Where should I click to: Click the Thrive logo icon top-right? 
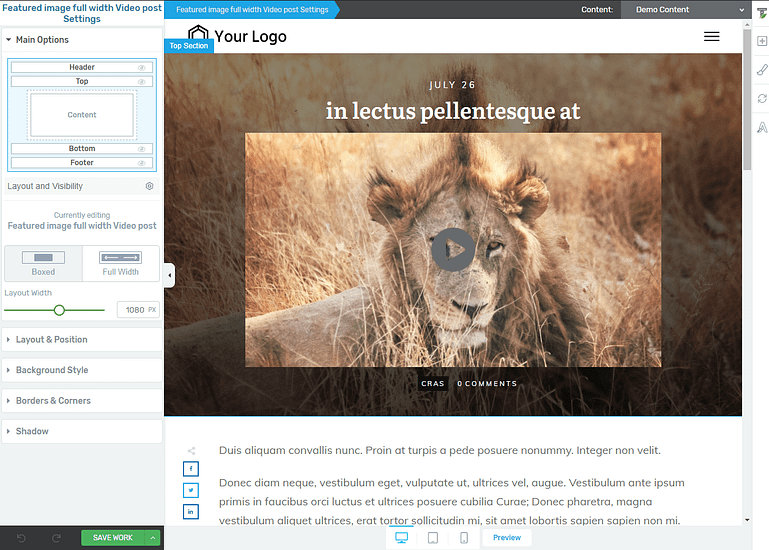point(762,14)
